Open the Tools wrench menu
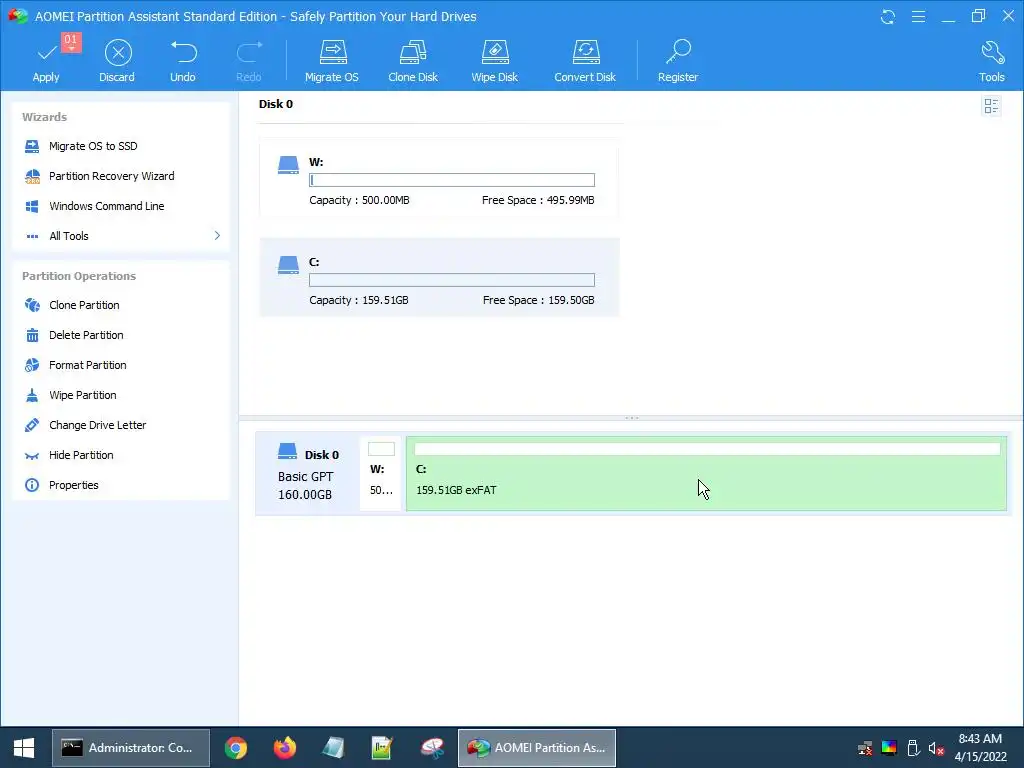Screen dimensions: 1024x768 tap(991, 61)
